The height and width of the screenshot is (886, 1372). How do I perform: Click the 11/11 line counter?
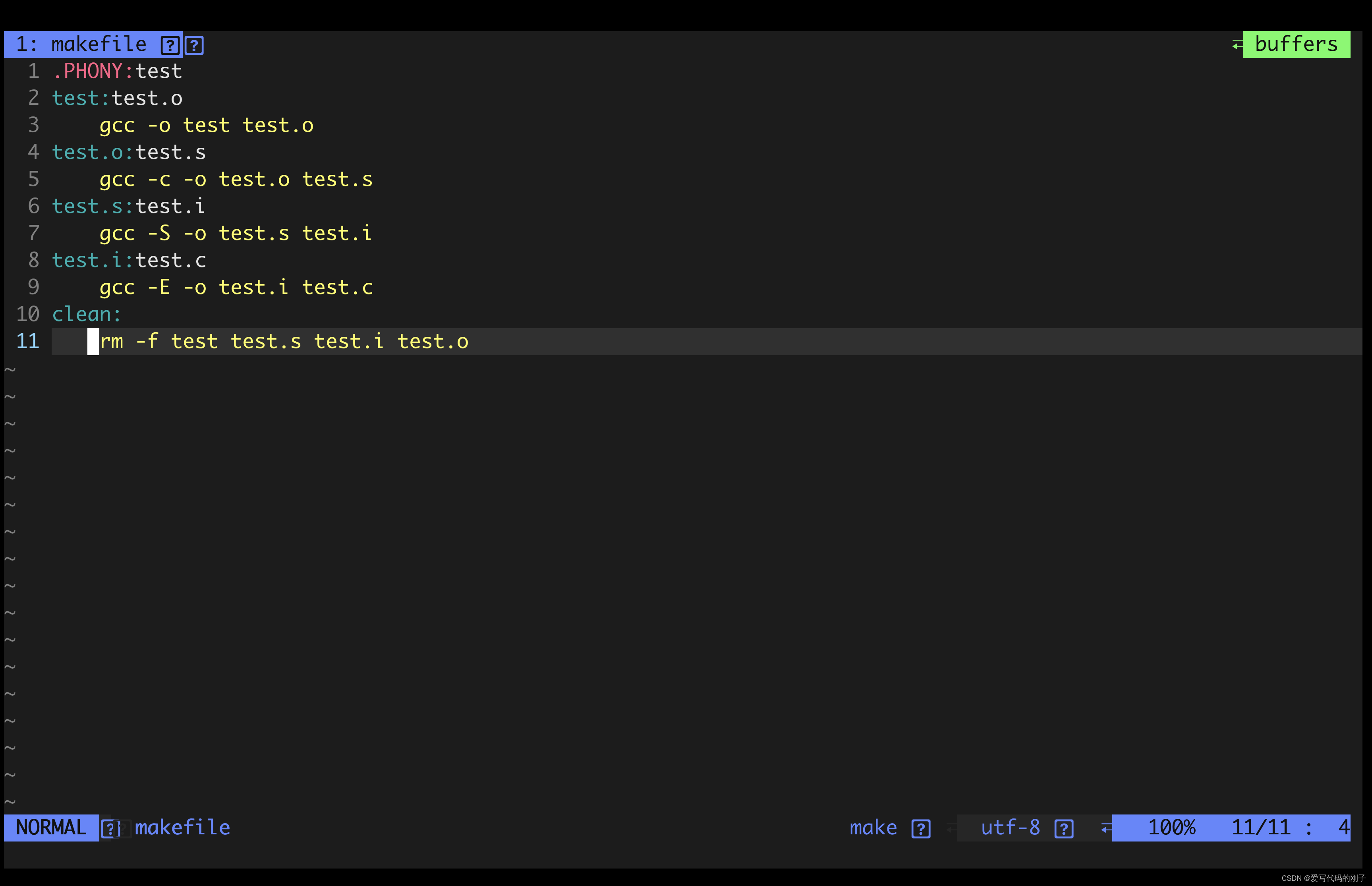point(1261,827)
